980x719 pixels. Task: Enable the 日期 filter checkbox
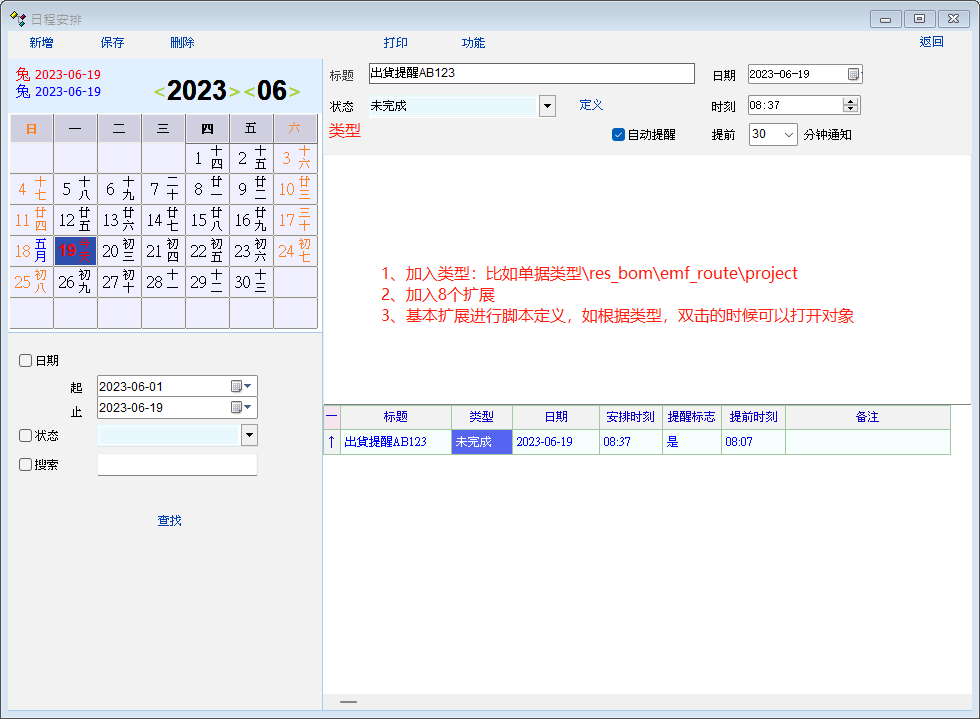[26, 360]
